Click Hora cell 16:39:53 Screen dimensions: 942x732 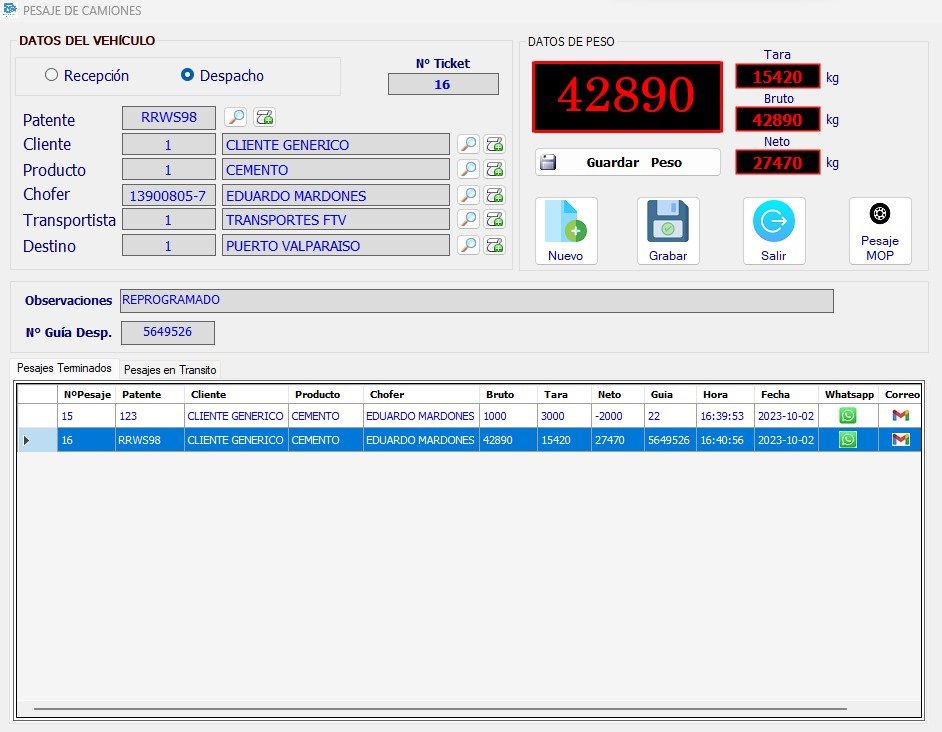(725, 416)
